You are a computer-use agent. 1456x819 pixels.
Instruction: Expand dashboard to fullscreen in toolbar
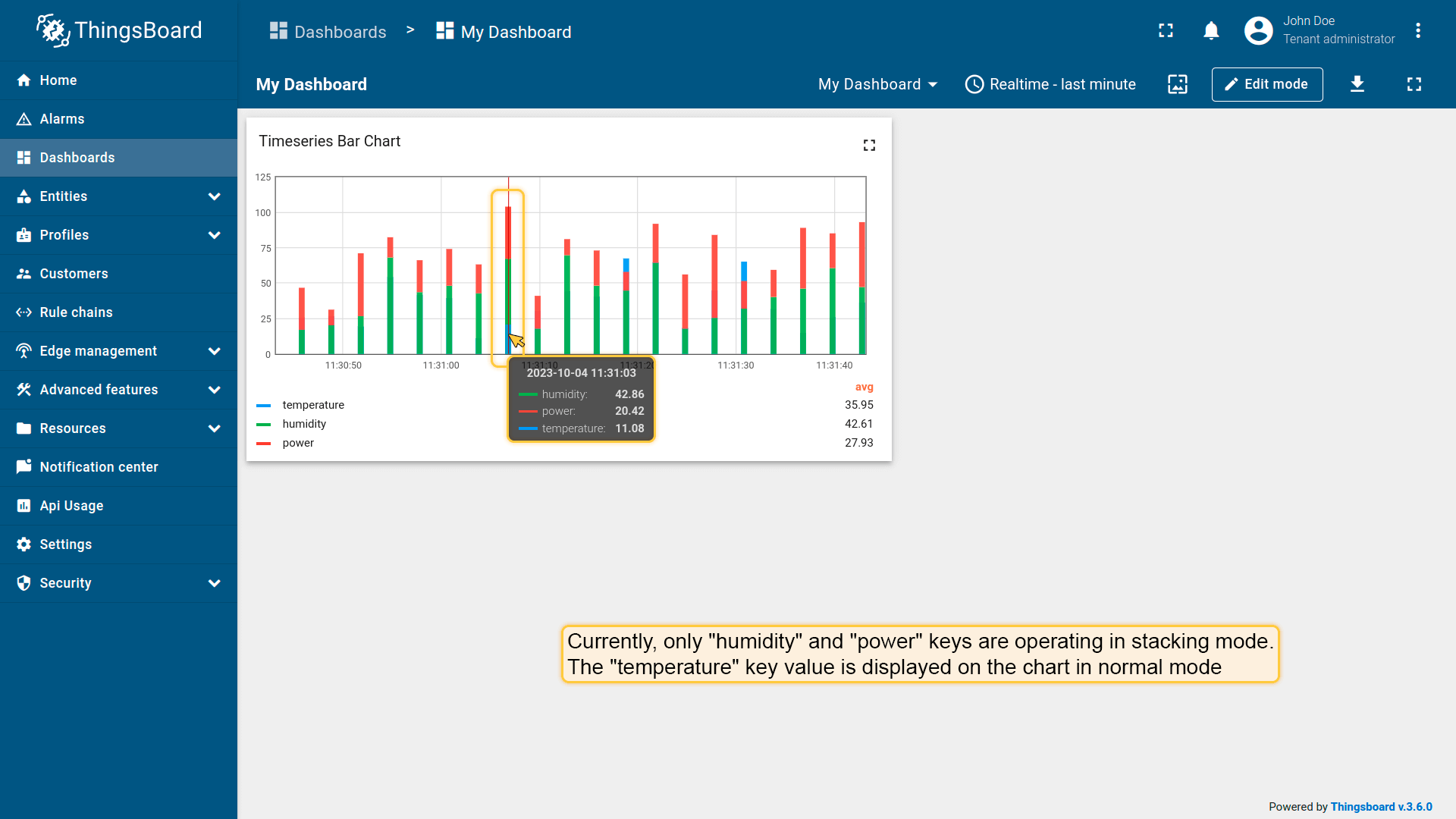click(x=1414, y=84)
